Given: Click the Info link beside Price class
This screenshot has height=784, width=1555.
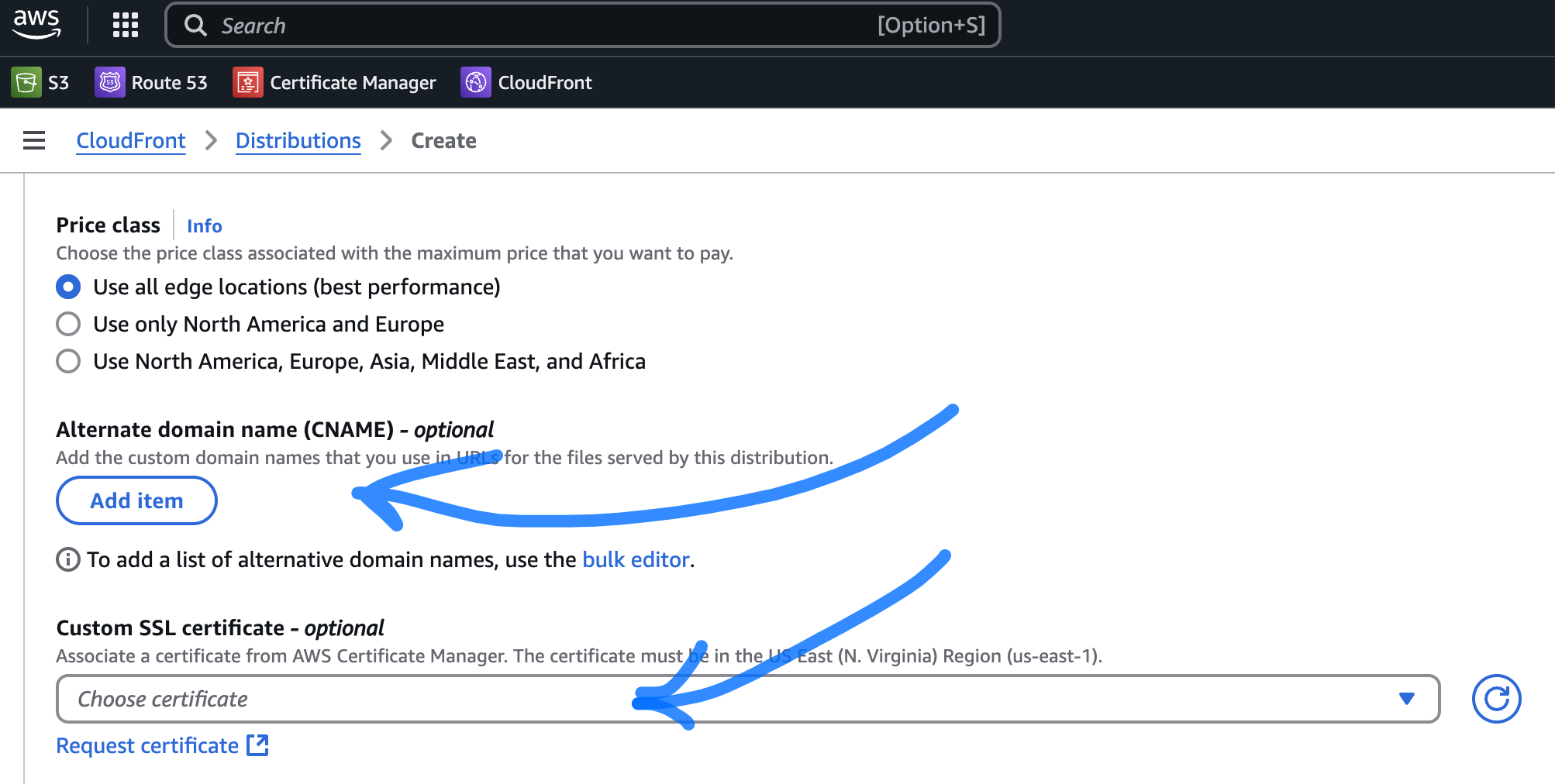Looking at the screenshot, I should 204,225.
